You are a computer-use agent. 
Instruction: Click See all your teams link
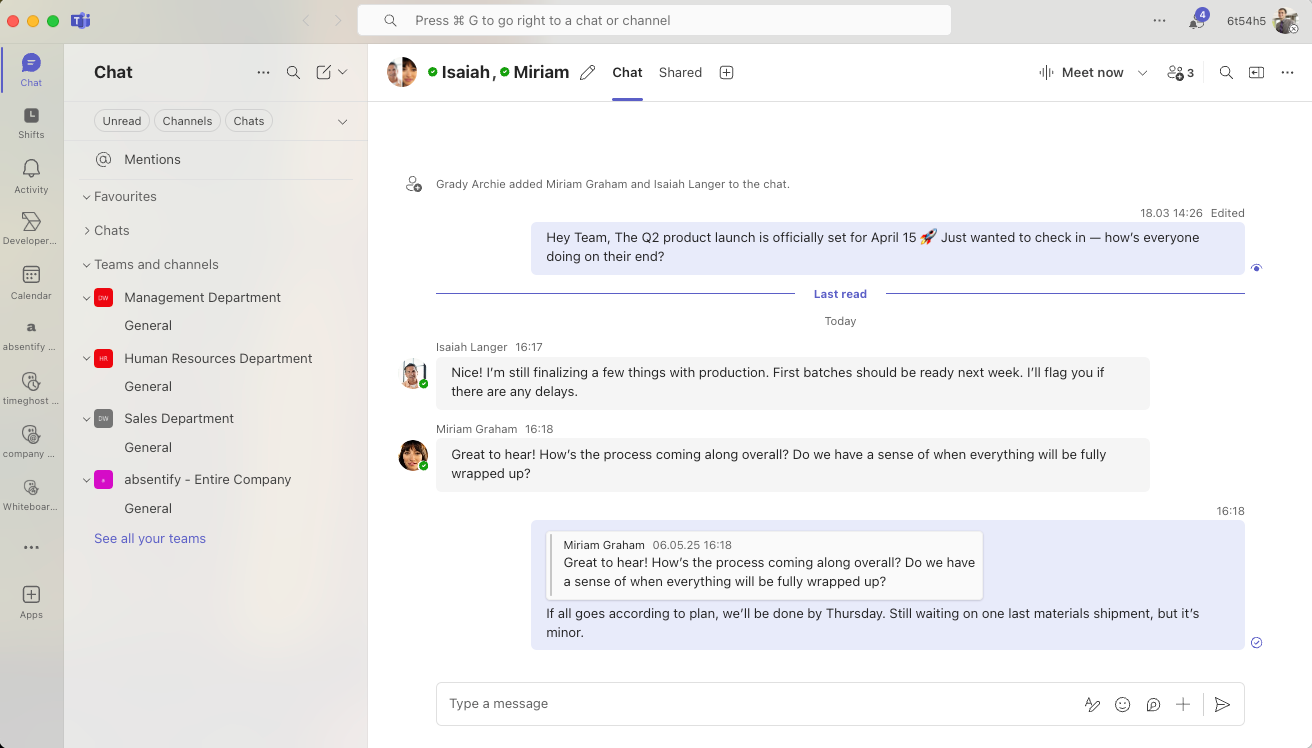pyautogui.click(x=150, y=538)
